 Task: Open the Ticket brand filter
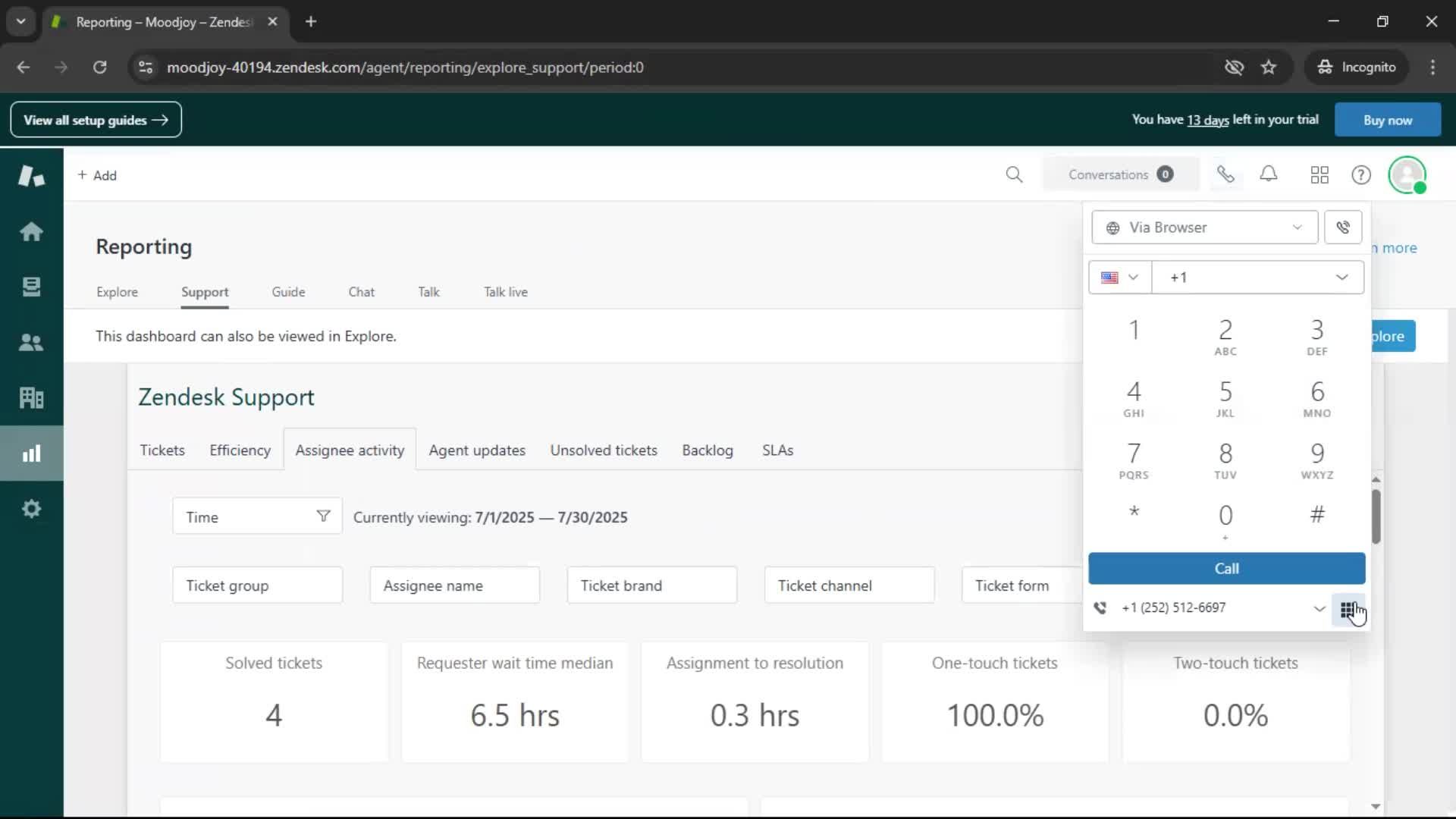click(x=651, y=585)
